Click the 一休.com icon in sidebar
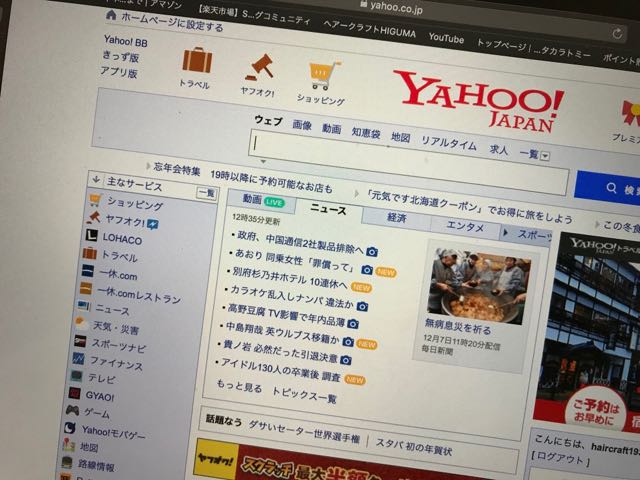The image size is (640, 480). (87, 271)
